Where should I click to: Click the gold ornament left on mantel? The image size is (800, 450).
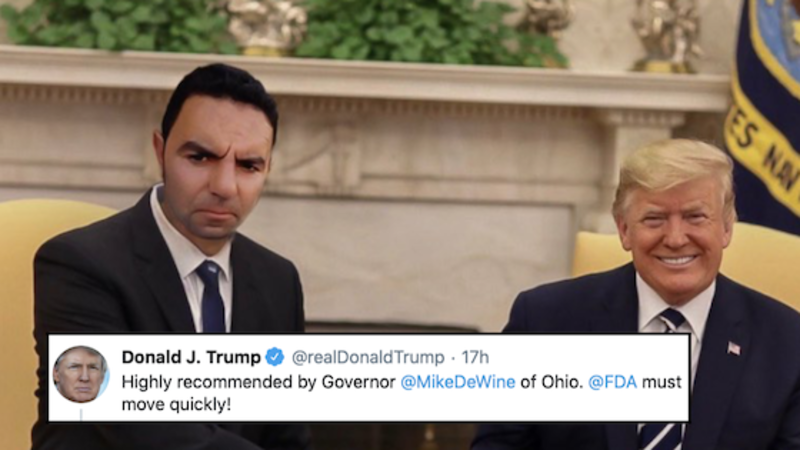(x=266, y=27)
